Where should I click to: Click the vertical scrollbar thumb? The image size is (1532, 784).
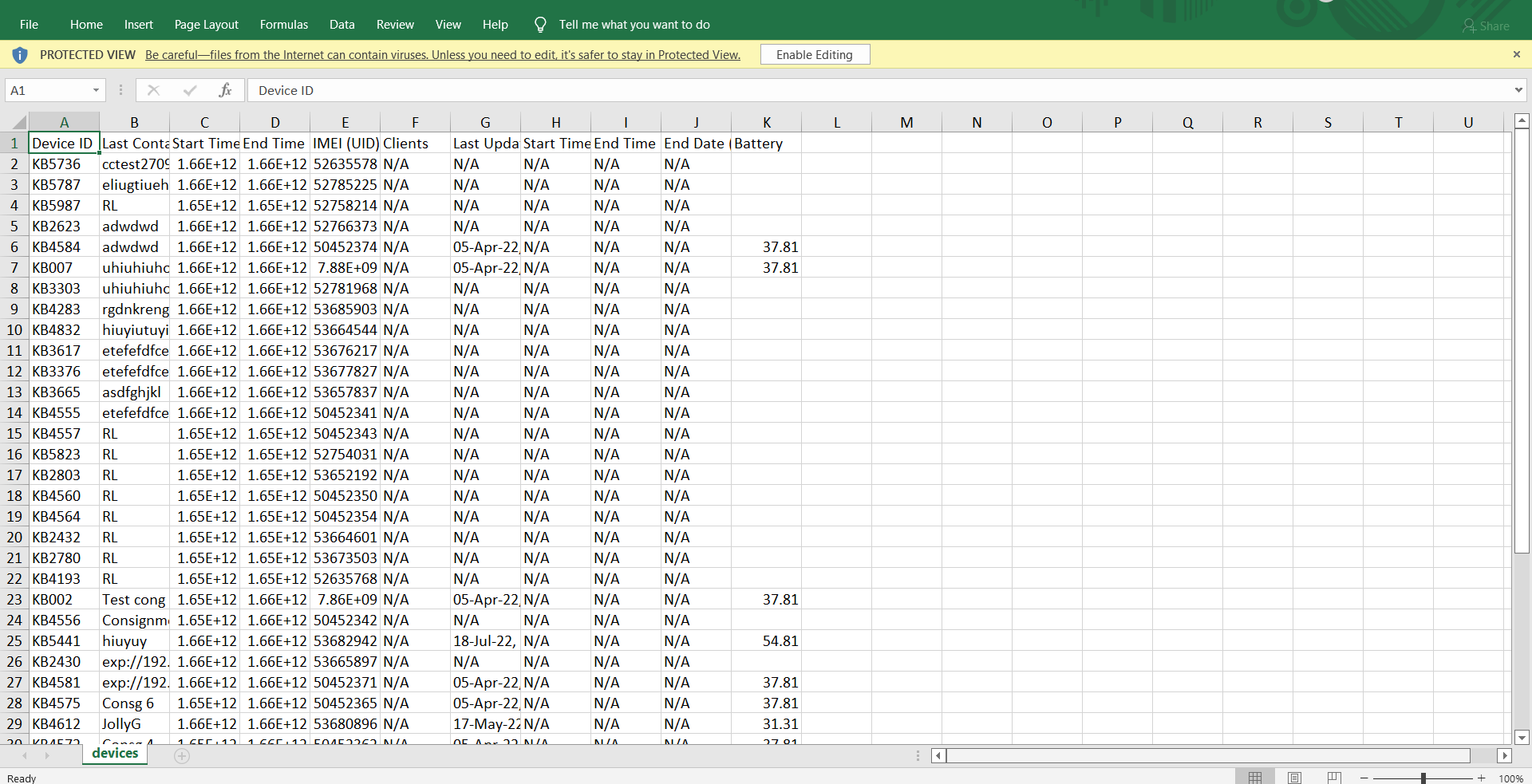pos(1522,341)
